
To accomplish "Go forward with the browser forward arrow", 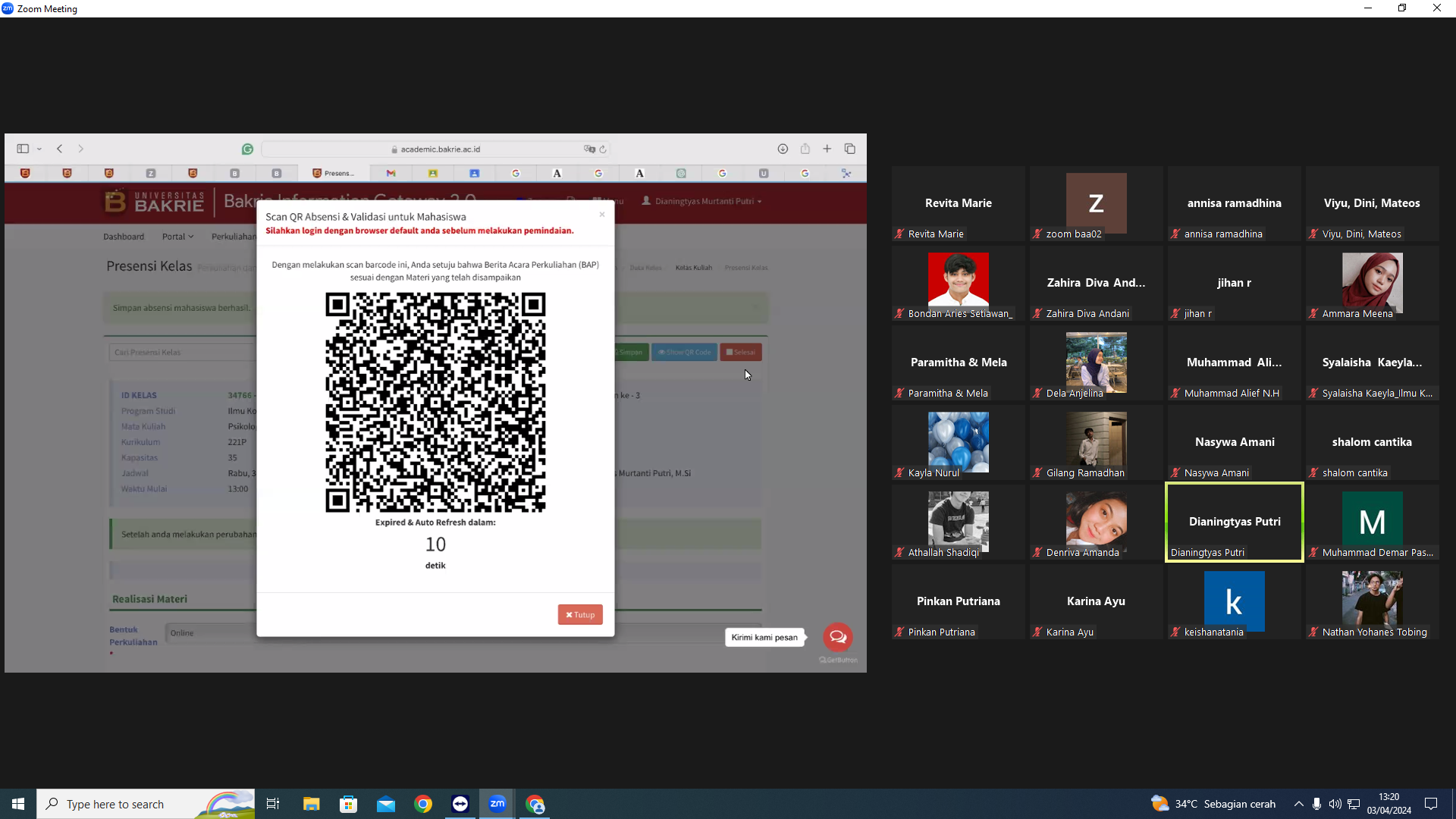I will click(x=81, y=149).
